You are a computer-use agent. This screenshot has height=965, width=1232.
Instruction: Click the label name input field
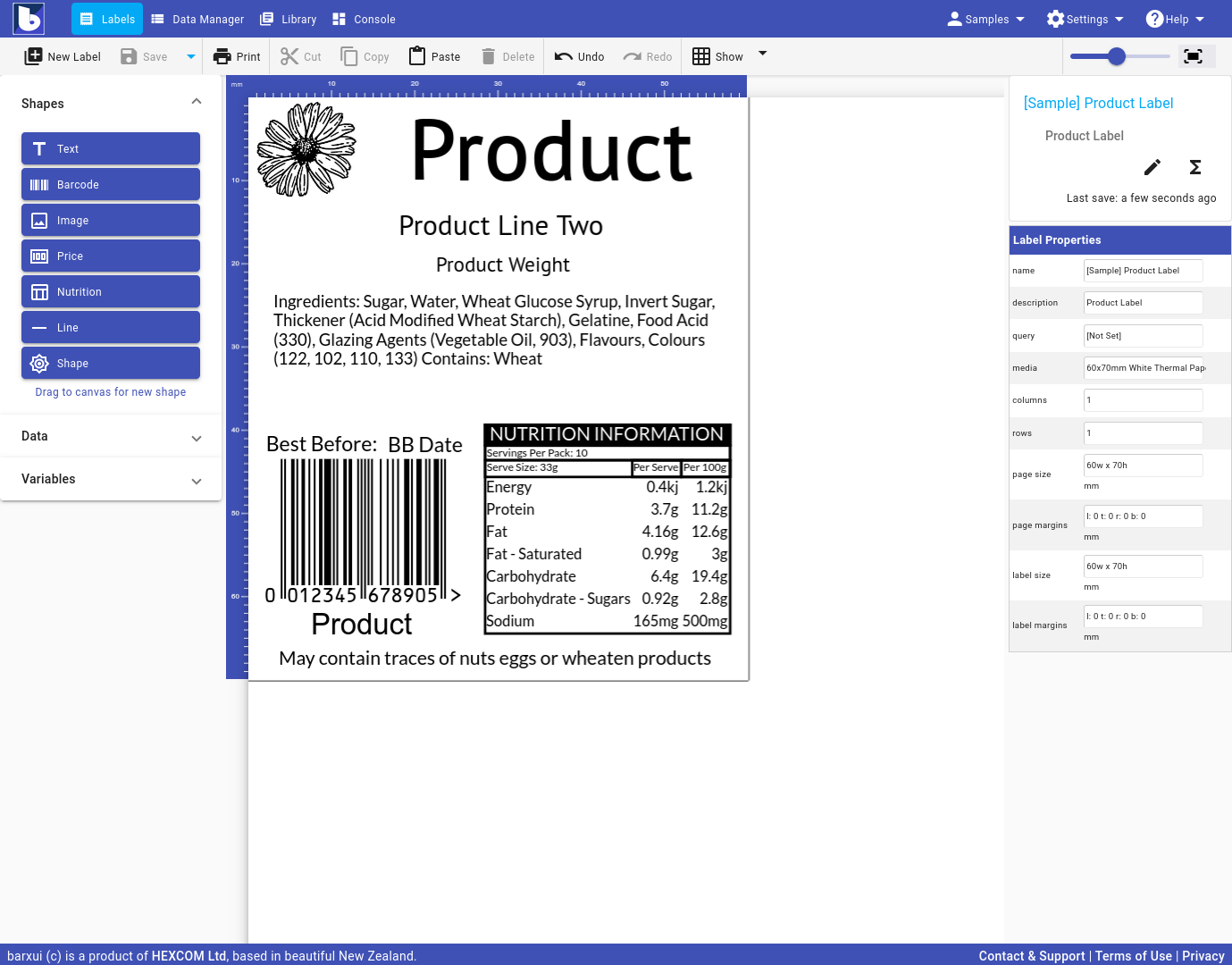click(1143, 270)
